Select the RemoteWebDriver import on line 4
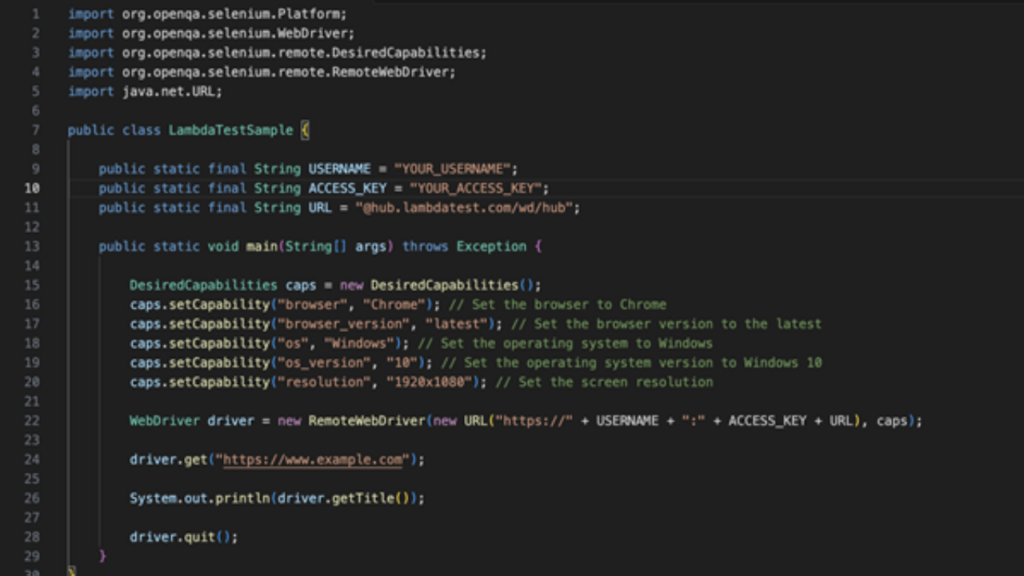This screenshot has width=1024, height=576. (x=260, y=71)
